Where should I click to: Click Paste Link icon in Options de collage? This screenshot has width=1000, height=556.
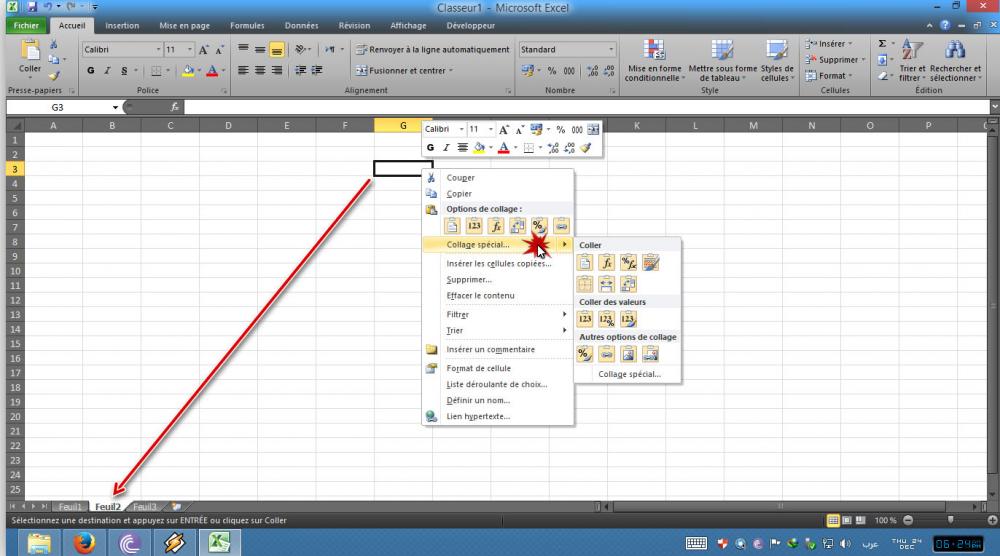[561, 226]
